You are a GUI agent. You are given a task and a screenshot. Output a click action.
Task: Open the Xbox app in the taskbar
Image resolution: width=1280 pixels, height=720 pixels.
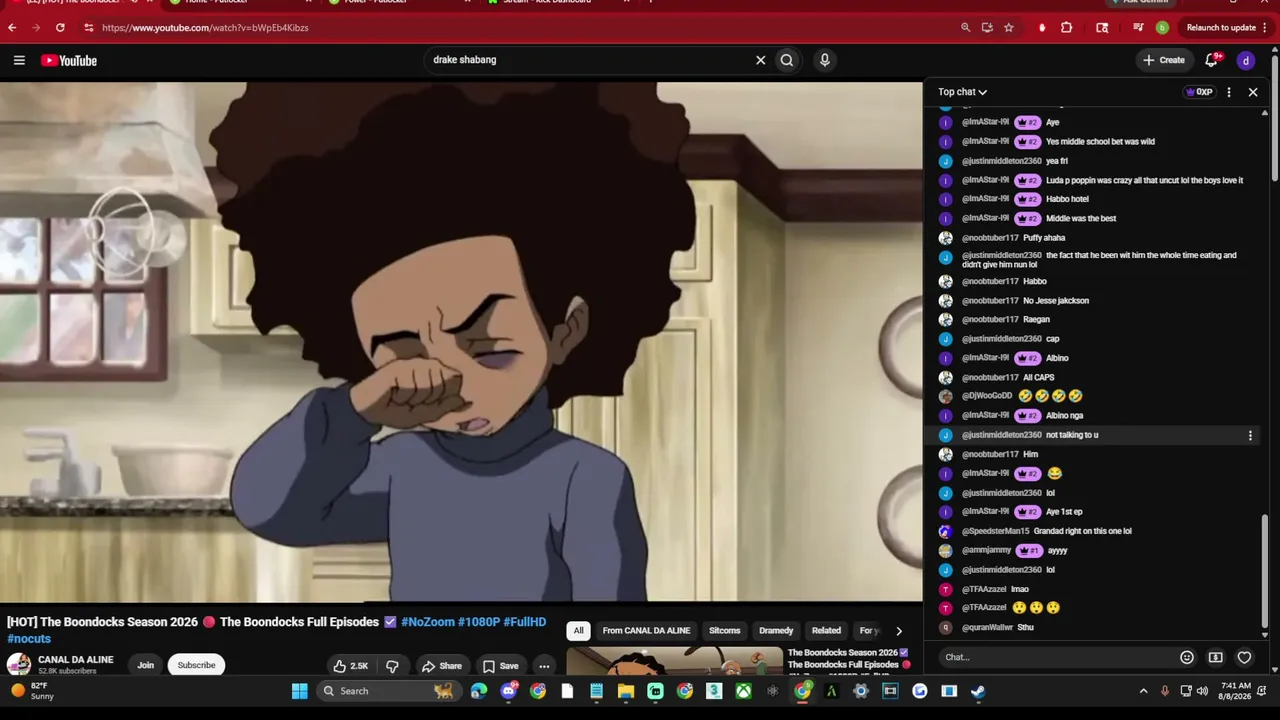tap(743, 691)
